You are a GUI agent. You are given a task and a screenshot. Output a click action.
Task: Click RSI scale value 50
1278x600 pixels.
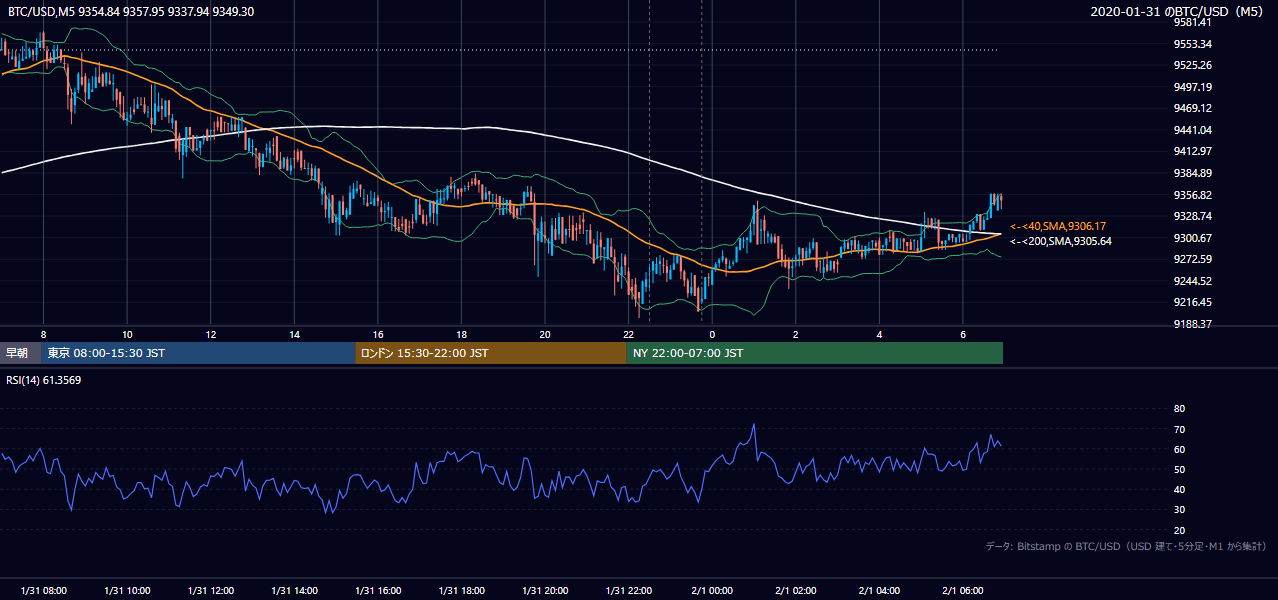[1179, 469]
